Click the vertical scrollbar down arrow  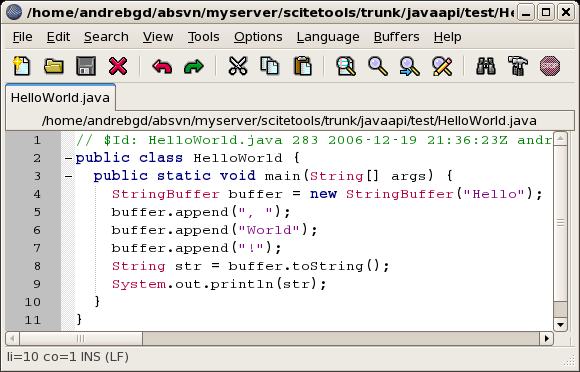pos(560,325)
